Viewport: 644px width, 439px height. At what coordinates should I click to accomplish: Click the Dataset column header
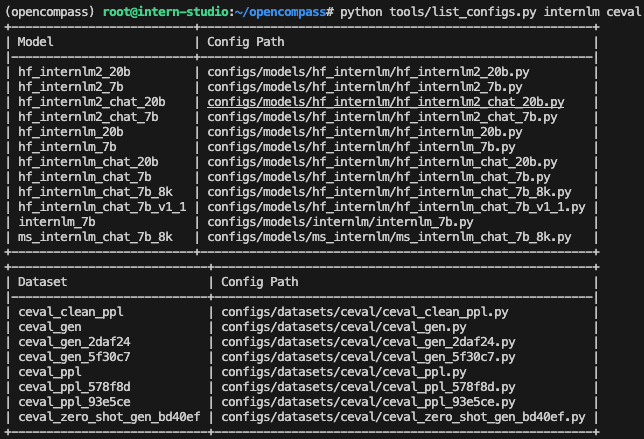coord(46,282)
